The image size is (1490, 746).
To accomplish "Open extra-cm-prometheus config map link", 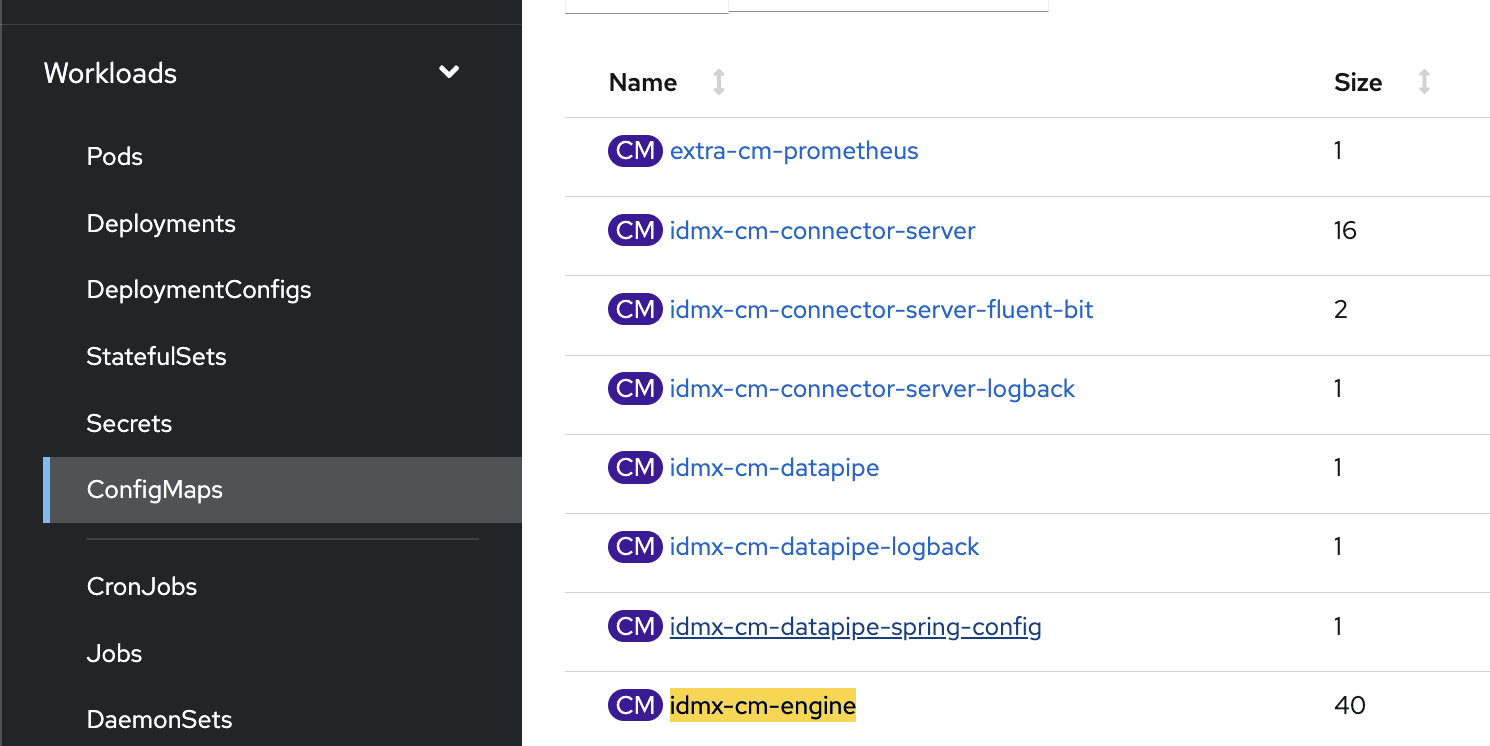I will click(x=794, y=151).
